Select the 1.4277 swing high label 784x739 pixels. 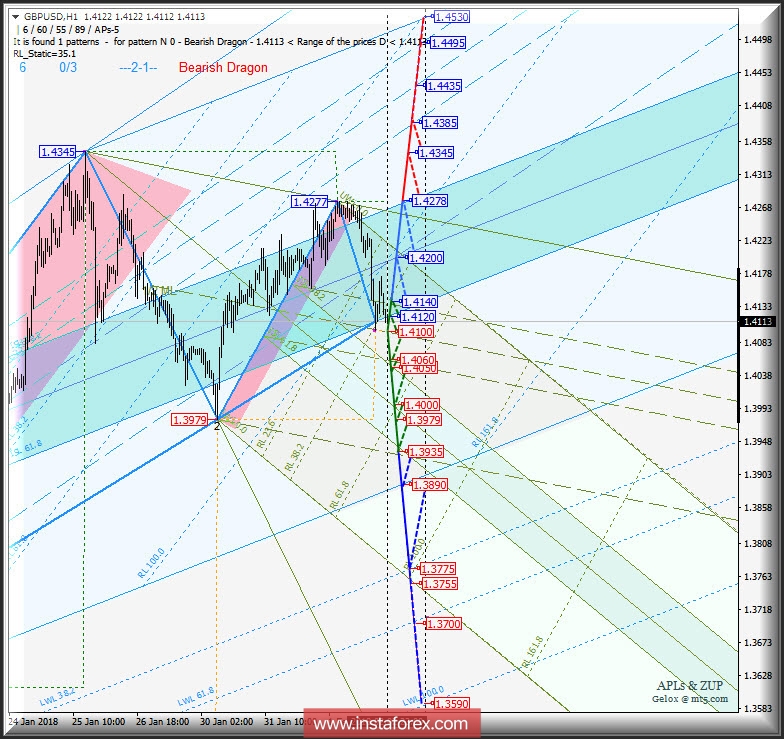click(x=310, y=202)
